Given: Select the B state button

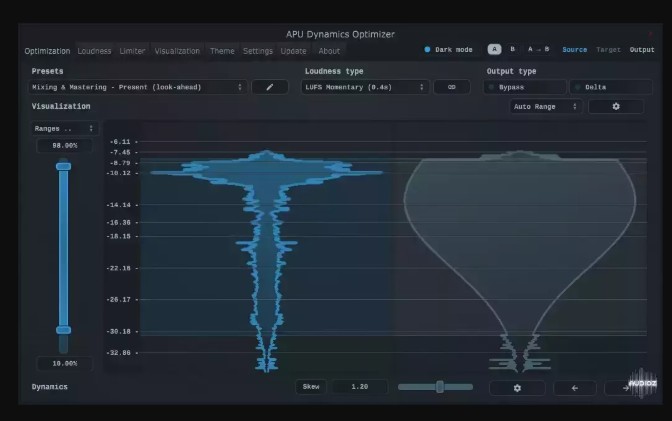Looking at the screenshot, I should pos(512,49).
